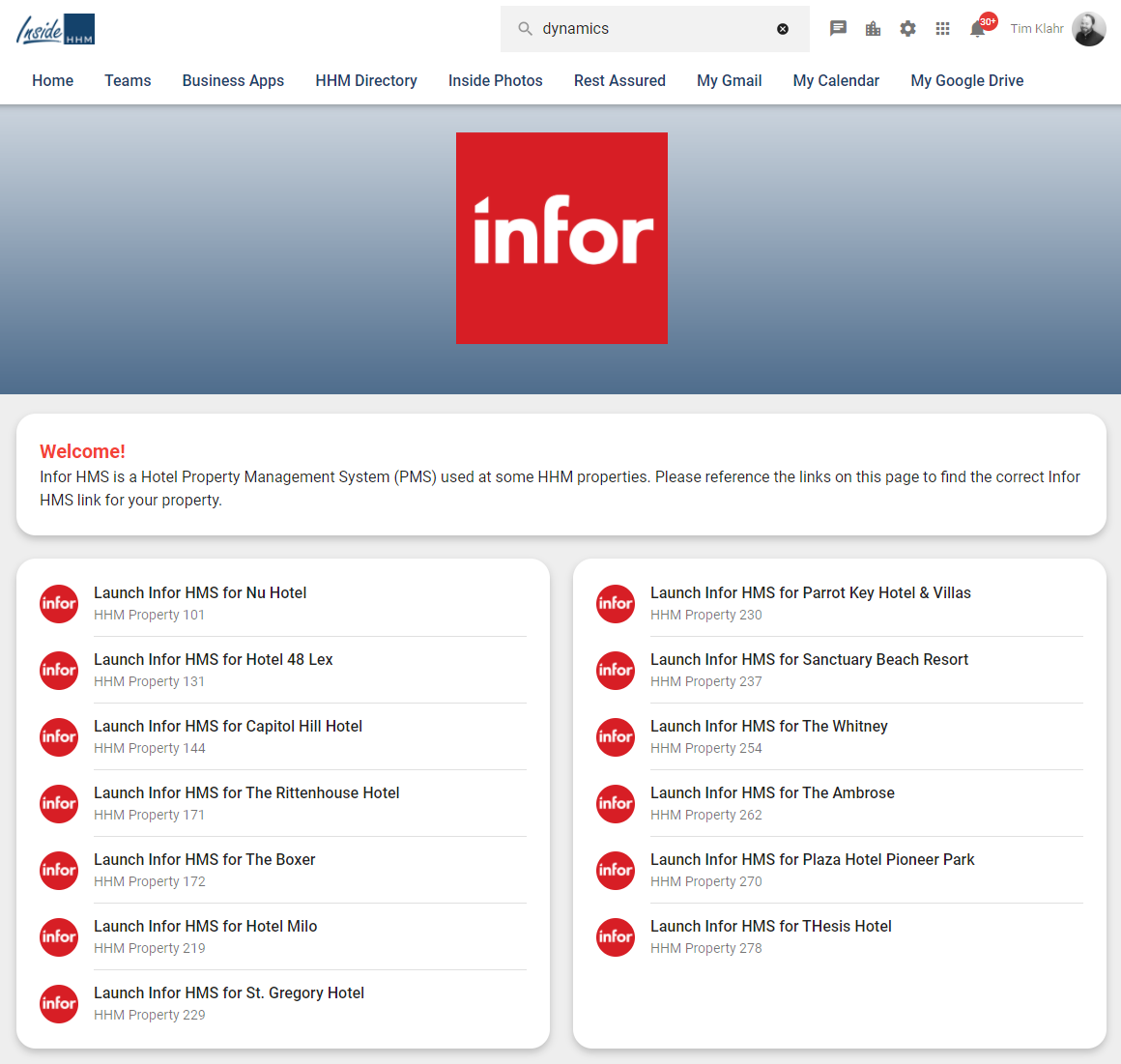This screenshot has width=1121, height=1064.
Task: Click the large red Infor banner logo
Action: click(x=561, y=238)
